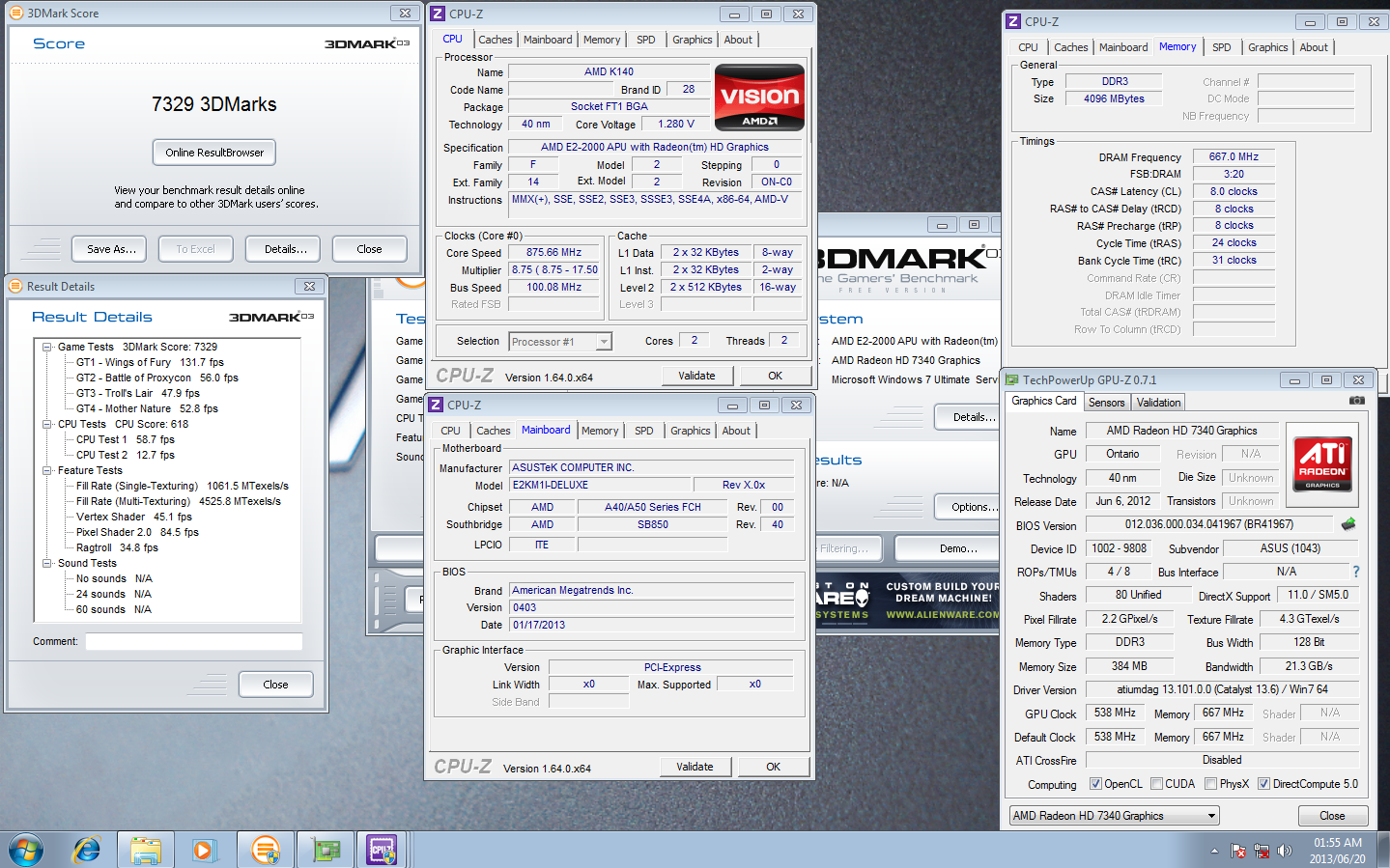Open Graphics tab in CPU-Z Mainboard window
Screen dimensions: 1390x868
click(691, 431)
